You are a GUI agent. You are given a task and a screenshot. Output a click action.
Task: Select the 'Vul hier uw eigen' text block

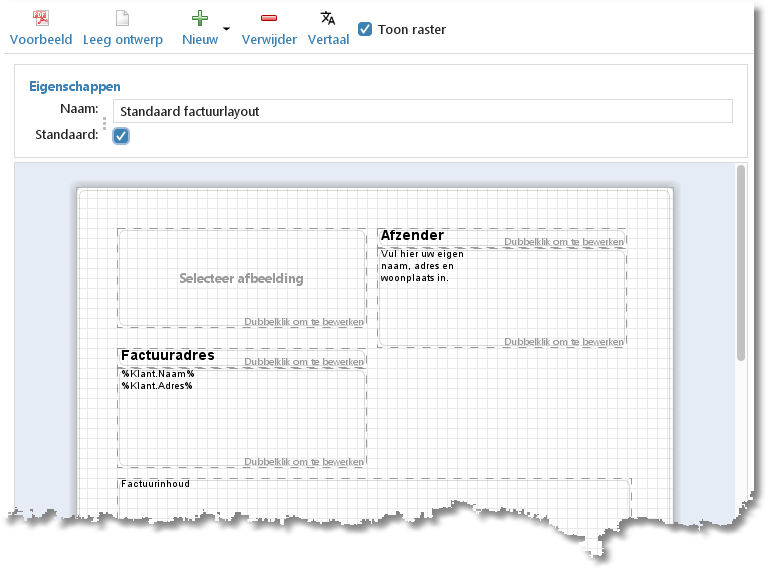pos(502,297)
